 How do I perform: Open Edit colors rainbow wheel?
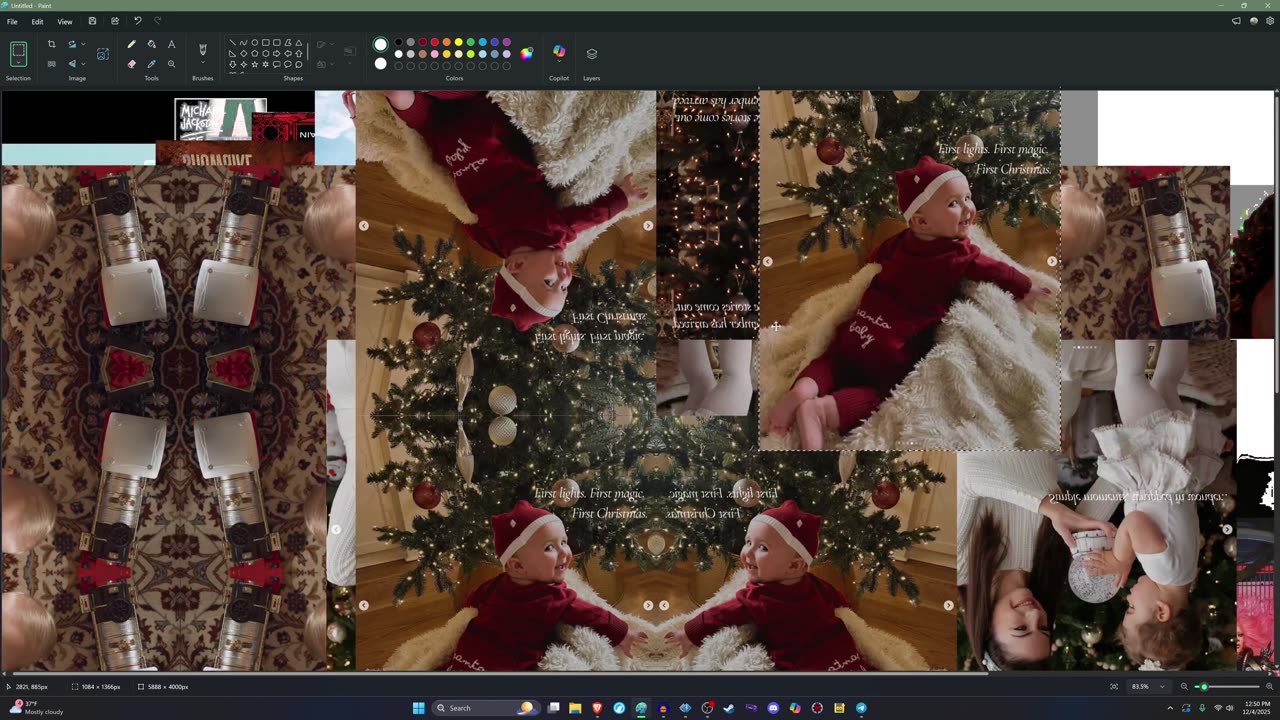click(x=526, y=53)
